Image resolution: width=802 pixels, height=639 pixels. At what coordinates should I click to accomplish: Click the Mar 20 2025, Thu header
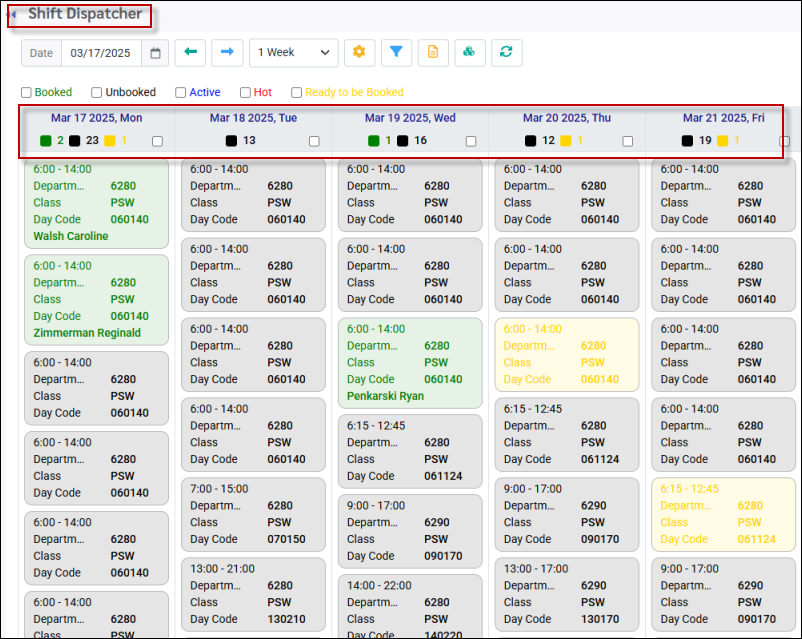pyautogui.click(x=567, y=118)
